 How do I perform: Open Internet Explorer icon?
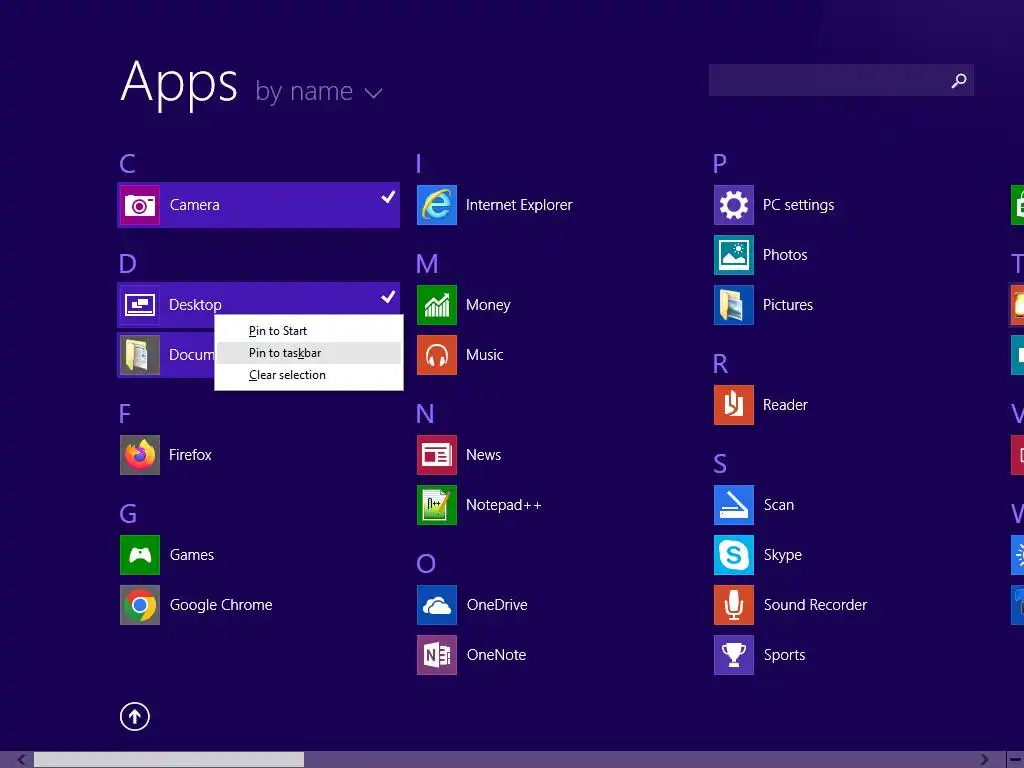[x=437, y=205]
